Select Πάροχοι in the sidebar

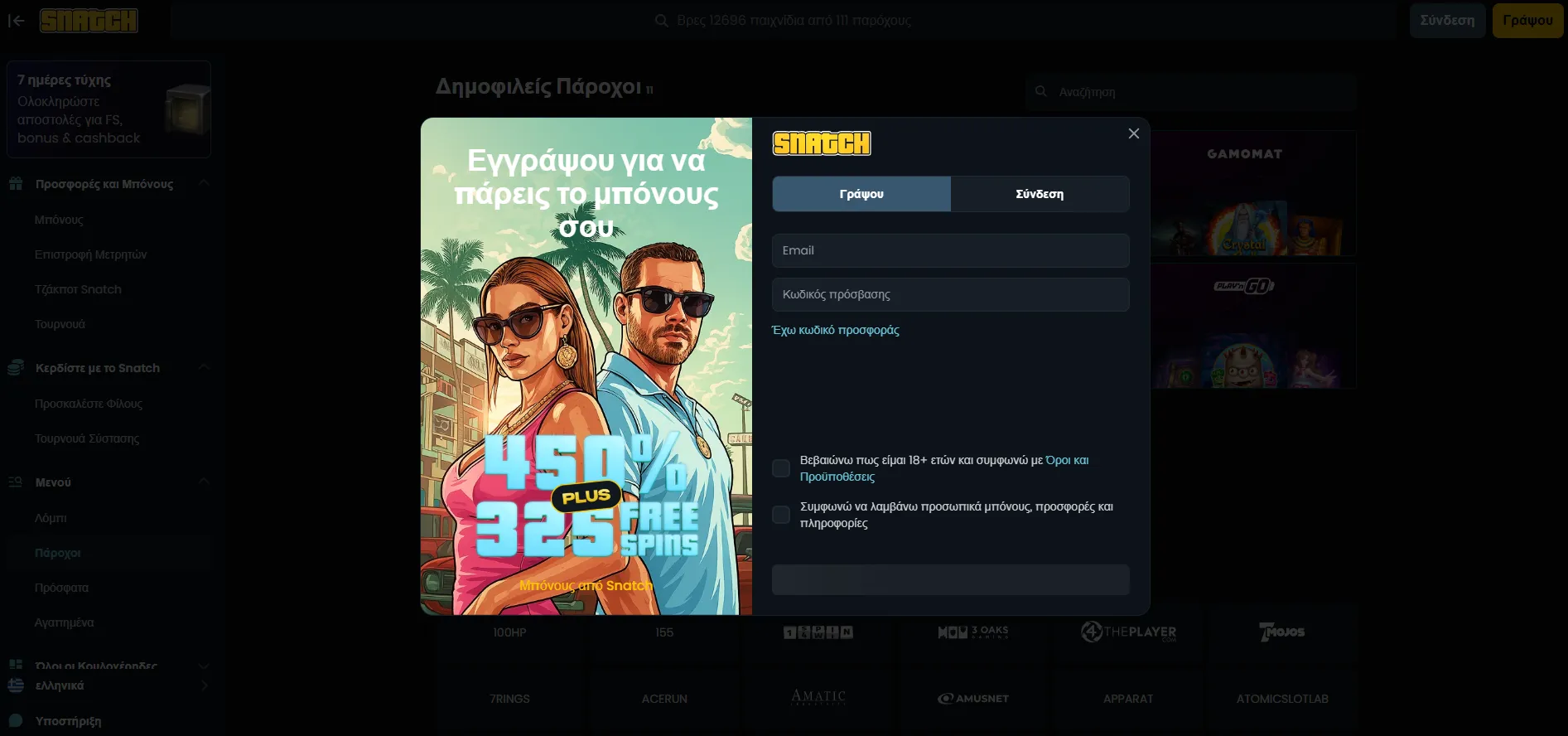(x=58, y=553)
